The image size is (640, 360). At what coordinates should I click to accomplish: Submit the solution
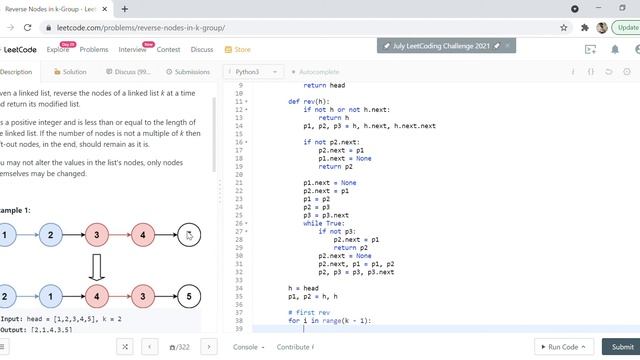click(622, 347)
